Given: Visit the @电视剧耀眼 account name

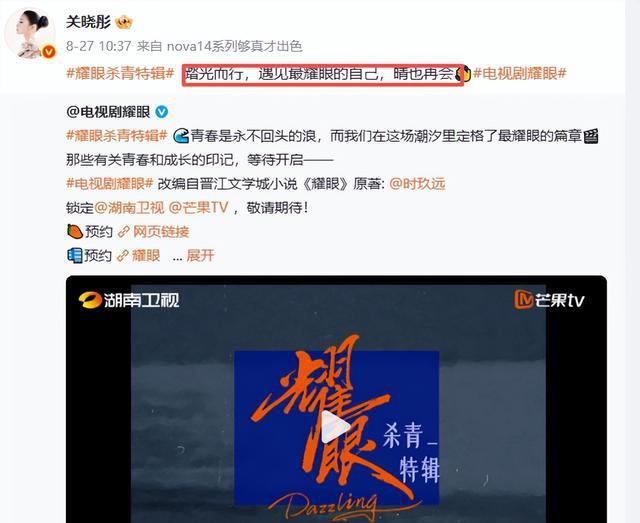Looking at the screenshot, I should pyautogui.click(x=108, y=111).
